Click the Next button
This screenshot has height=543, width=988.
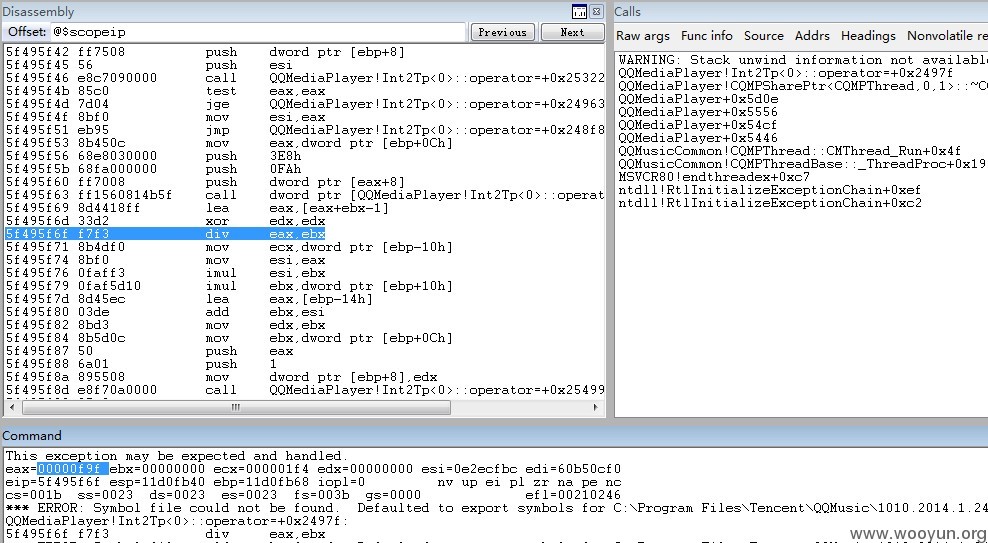tap(572, 32)
